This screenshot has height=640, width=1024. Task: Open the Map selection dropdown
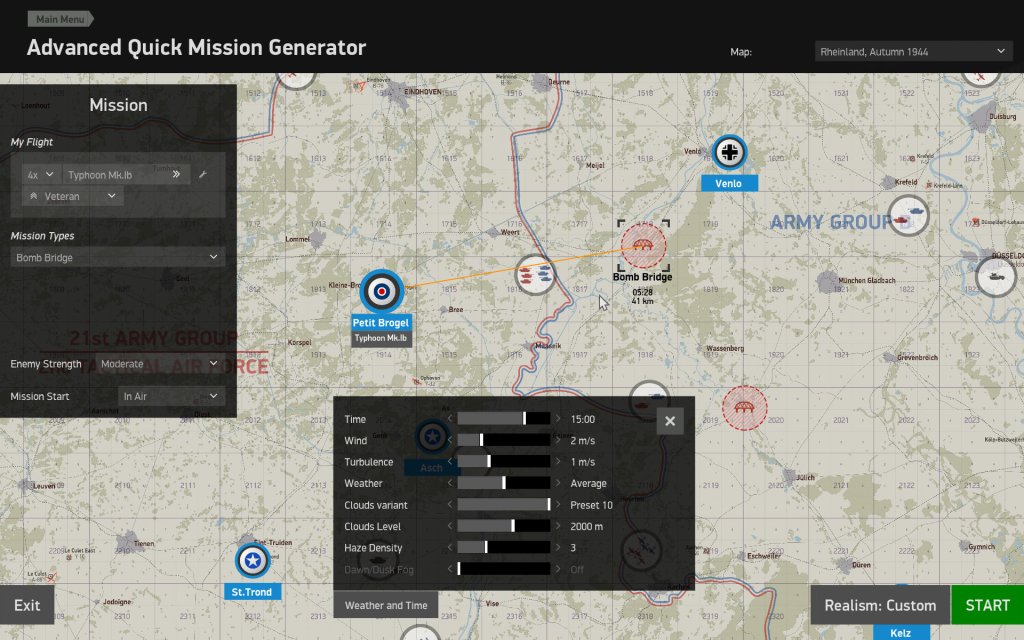[914, 52]
